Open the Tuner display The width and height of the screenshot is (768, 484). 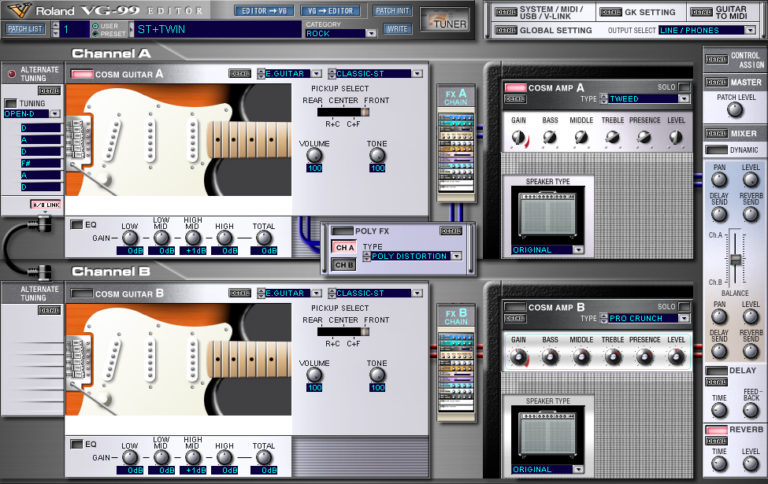point(445,21)
